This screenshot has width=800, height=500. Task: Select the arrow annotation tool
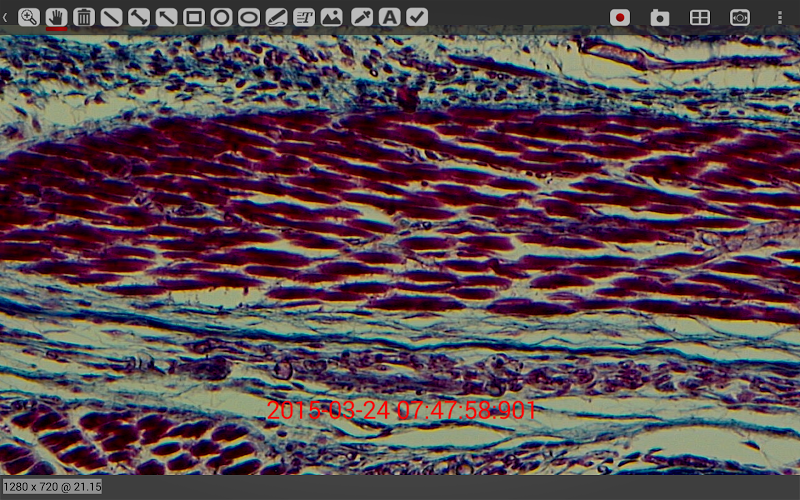166,17
